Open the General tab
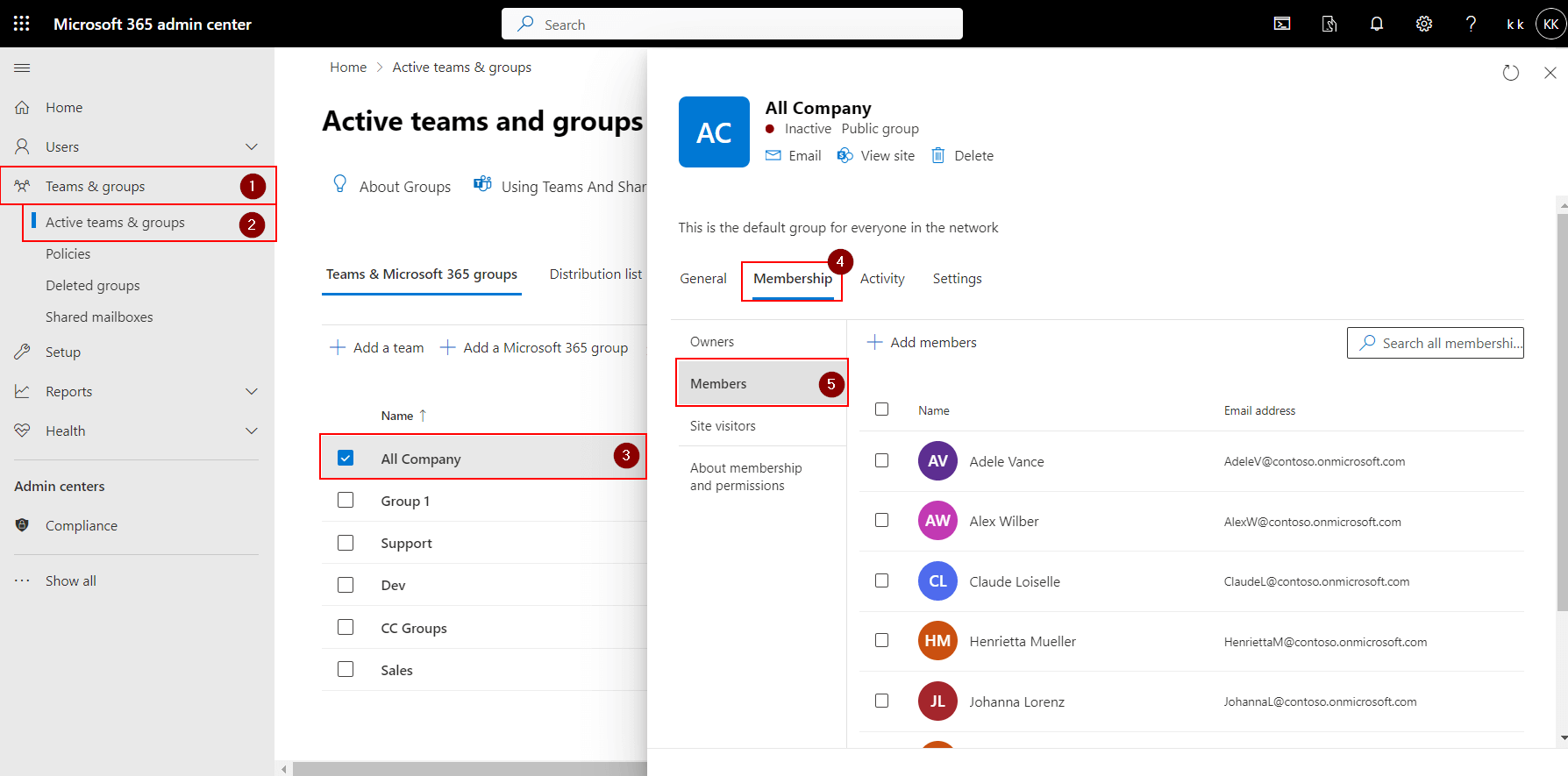The image size is (1568, 776). (x=703, y=279)
